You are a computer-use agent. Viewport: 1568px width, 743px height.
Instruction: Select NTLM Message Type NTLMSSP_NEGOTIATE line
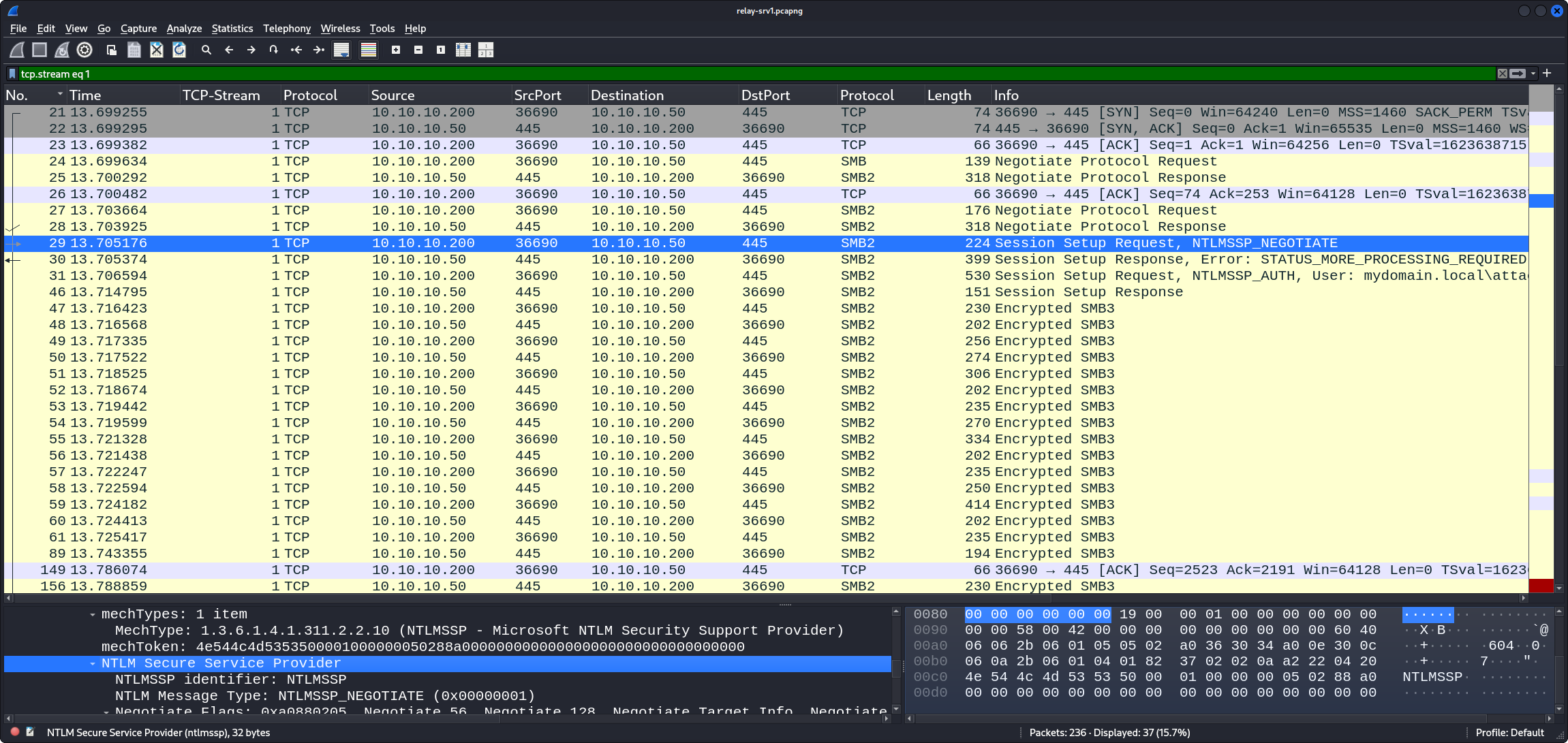click(x=325, y=696)
